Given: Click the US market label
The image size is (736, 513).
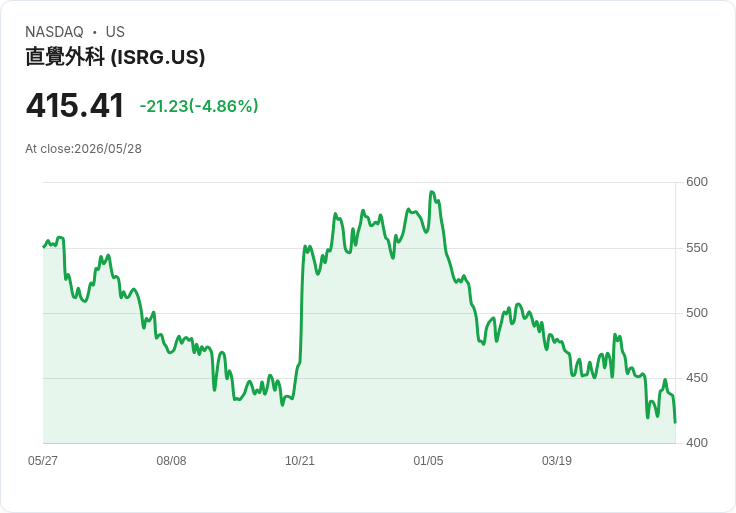Looking at the screenshot, I should (115, 31).
